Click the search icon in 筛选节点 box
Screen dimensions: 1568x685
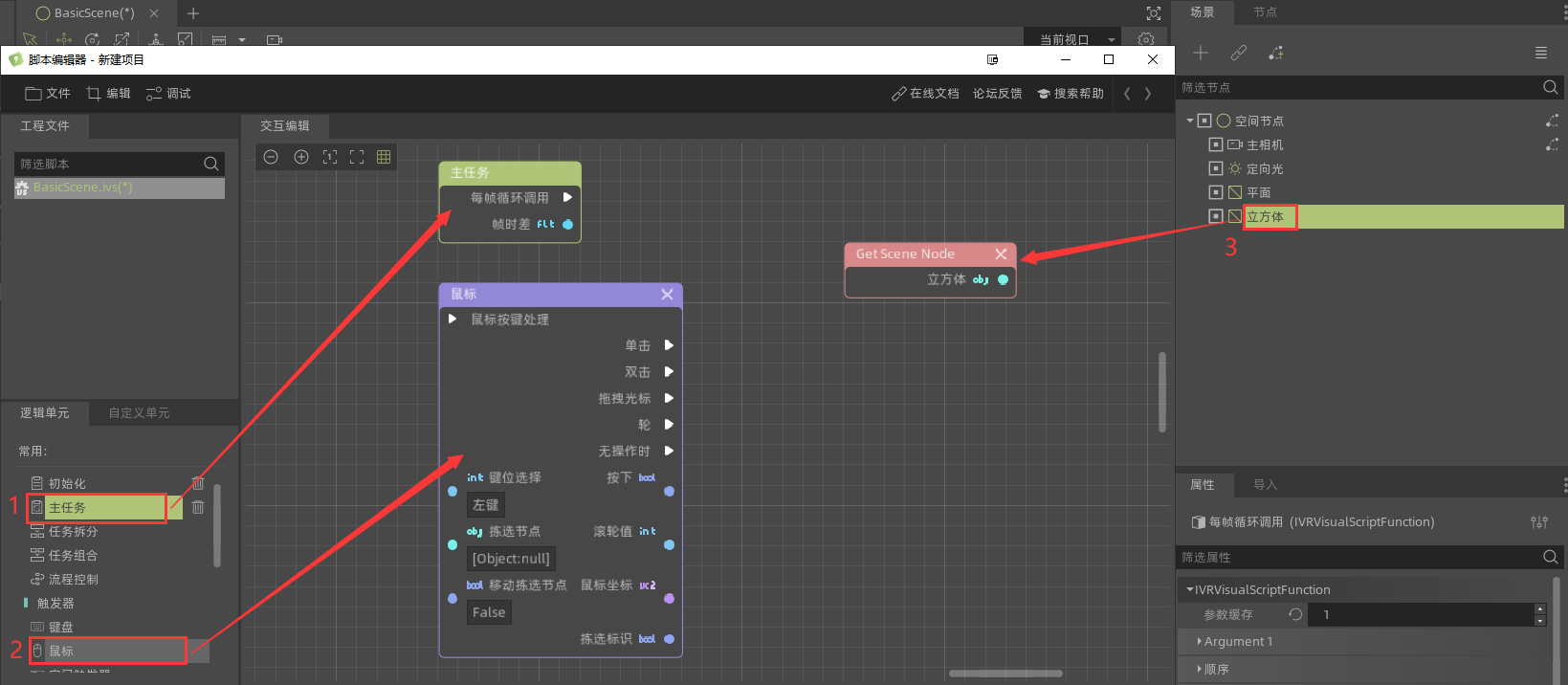pyautogui.click(x=1551, y=87)
